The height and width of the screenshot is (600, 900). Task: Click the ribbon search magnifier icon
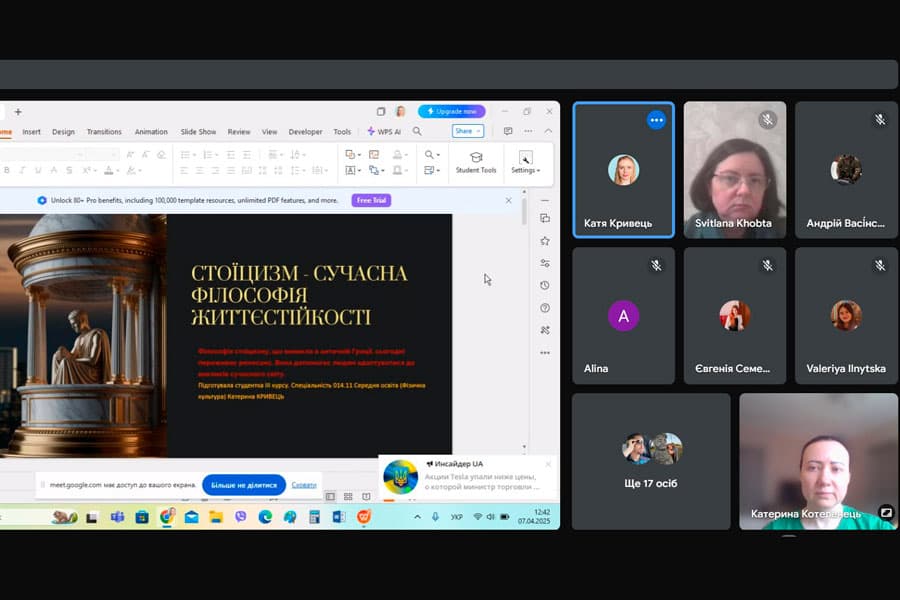417,131
